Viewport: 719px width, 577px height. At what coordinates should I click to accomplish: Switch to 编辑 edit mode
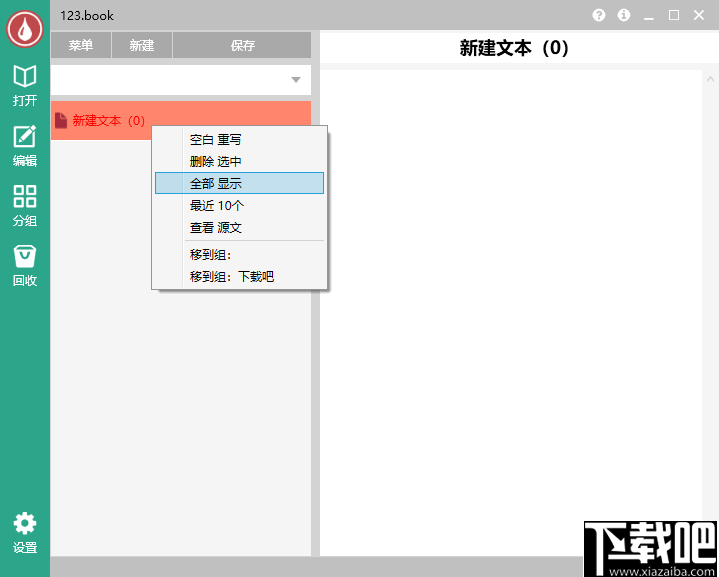click(25, 145)
